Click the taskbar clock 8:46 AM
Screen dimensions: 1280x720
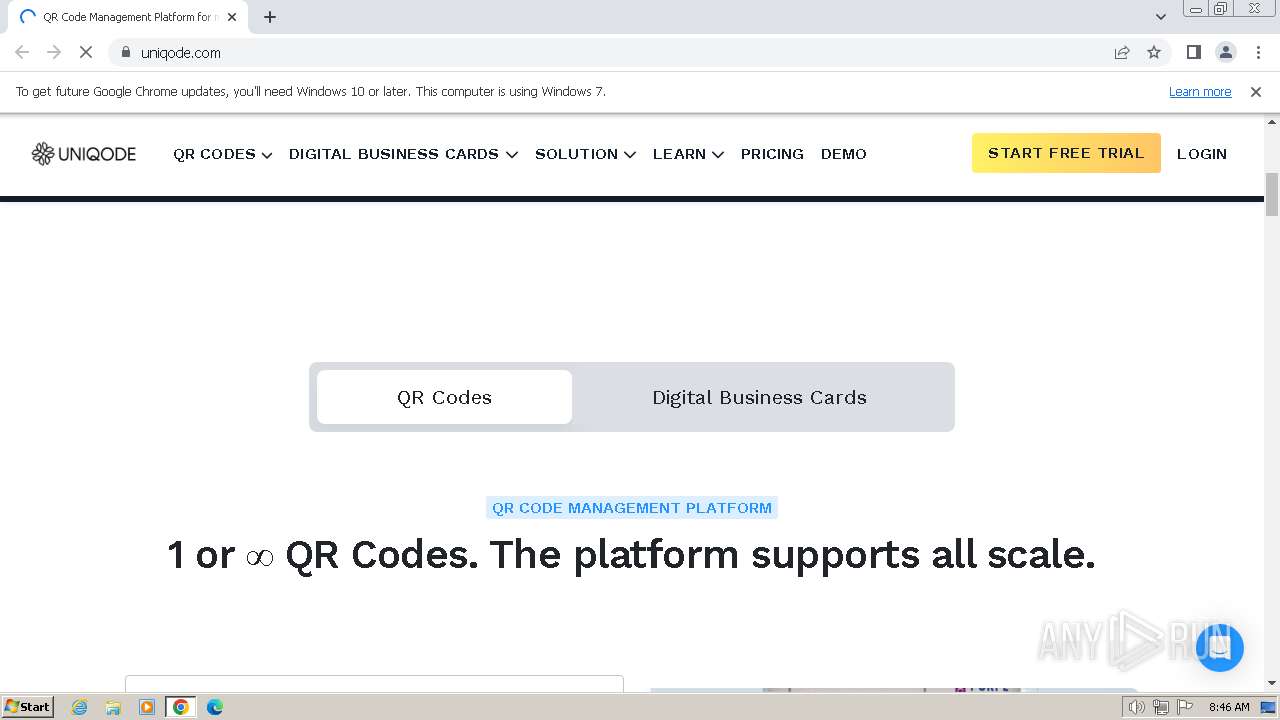pos(1229,707)
